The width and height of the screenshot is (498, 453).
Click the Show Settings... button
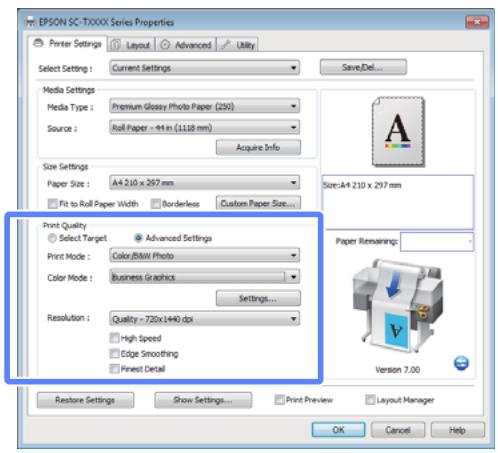[203, 400]
